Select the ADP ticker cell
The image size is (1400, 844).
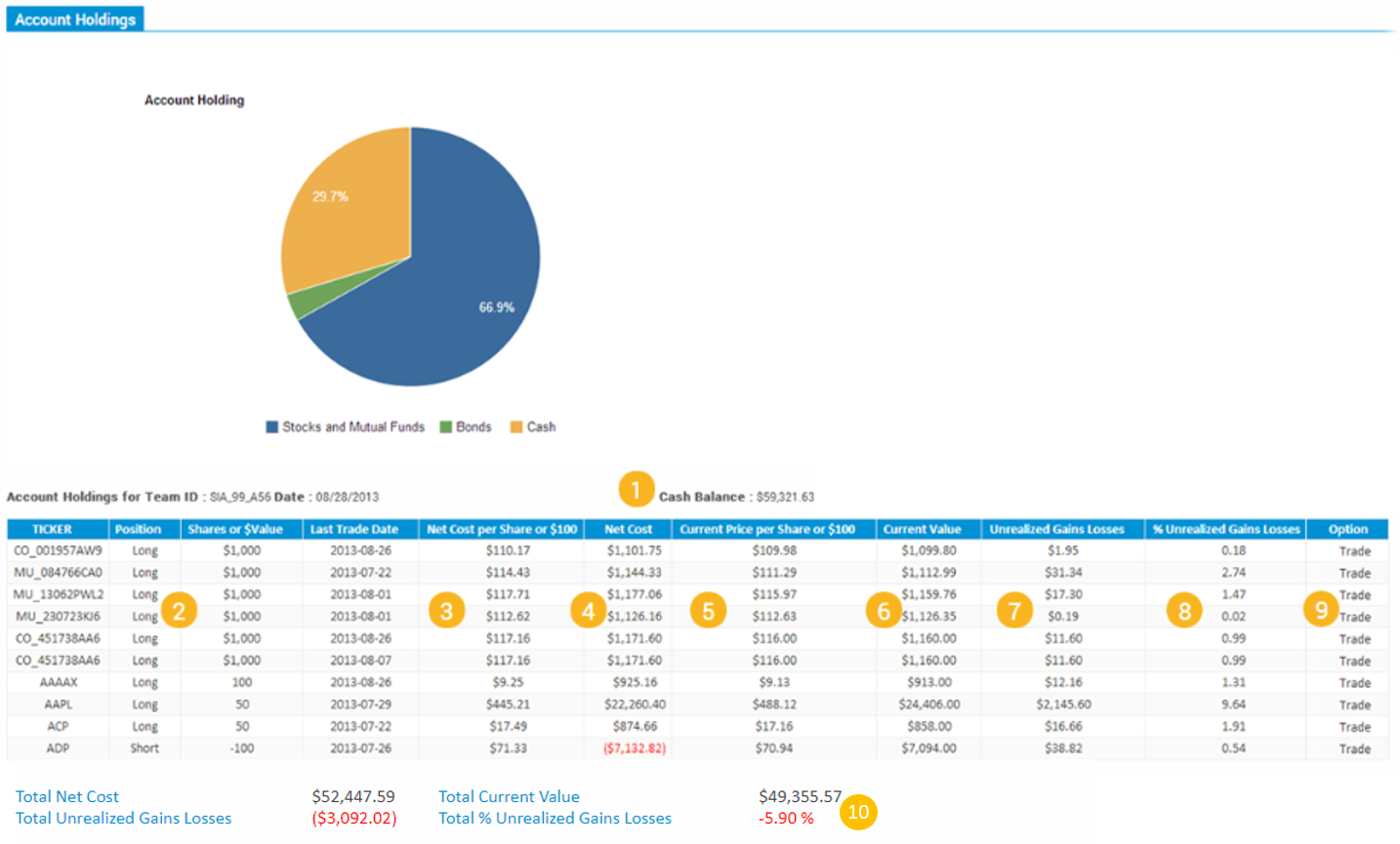point(58,748)
